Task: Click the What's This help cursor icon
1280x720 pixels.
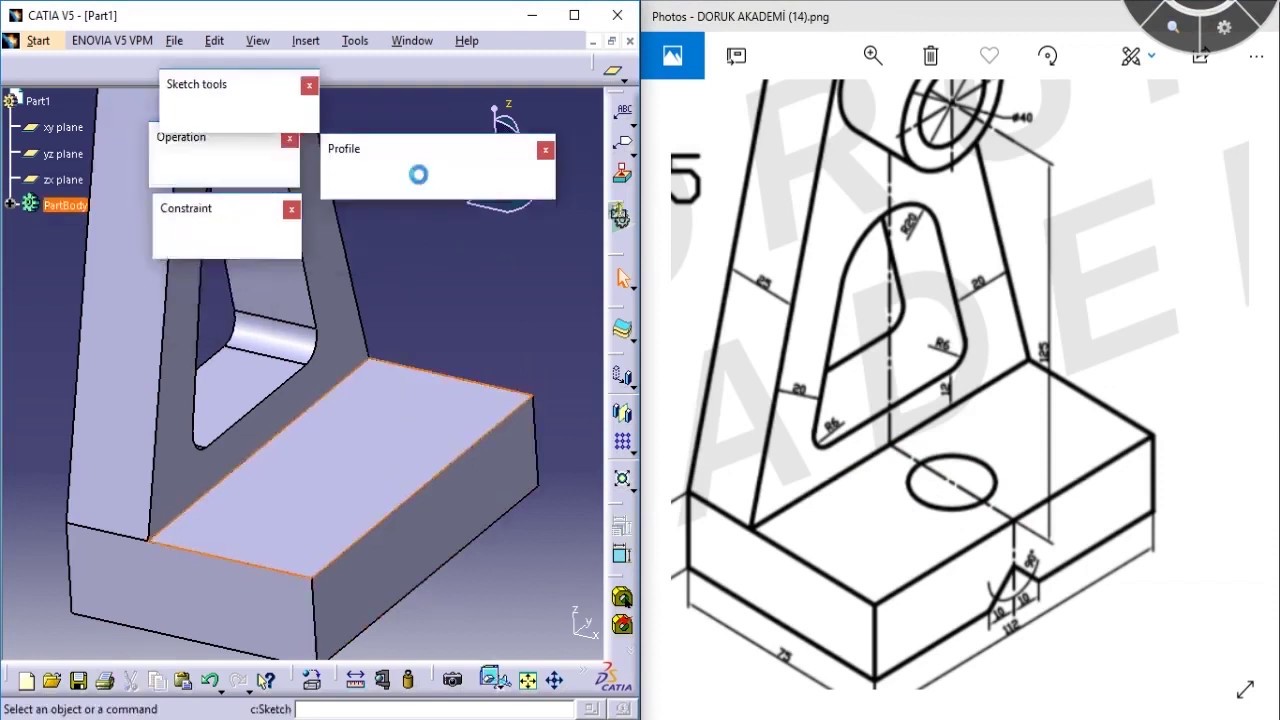Action: coord(265,681)
